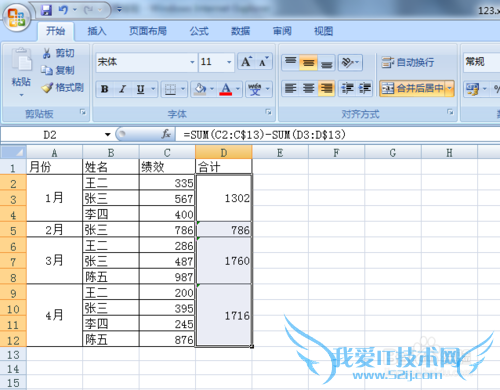Click the accounting number format icon
The height and width of the screenshot is (390, 500).
click(472, 89)
